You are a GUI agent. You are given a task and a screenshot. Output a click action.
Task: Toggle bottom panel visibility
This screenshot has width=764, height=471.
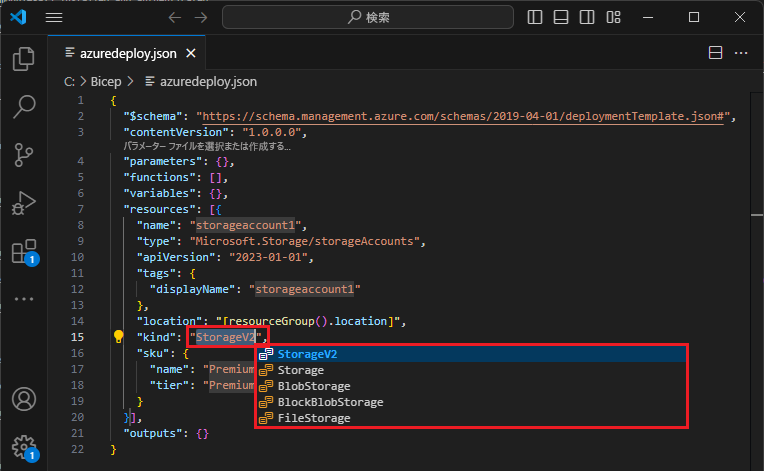pos(561,18)
